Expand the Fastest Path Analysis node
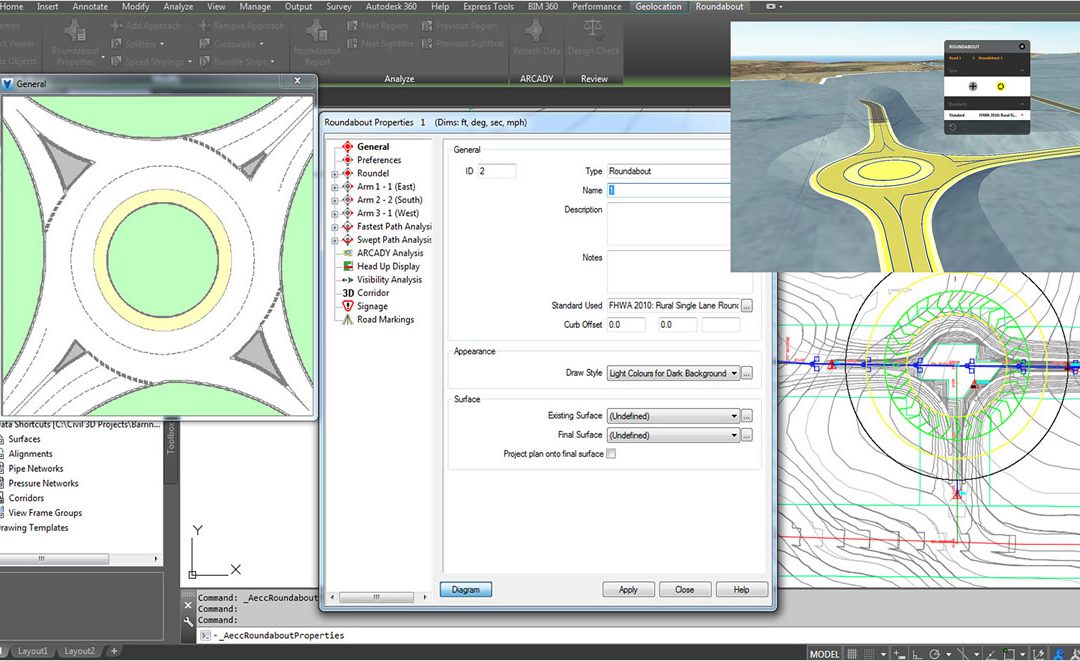The image size is (1080, 661). click(x=335, y=227)
